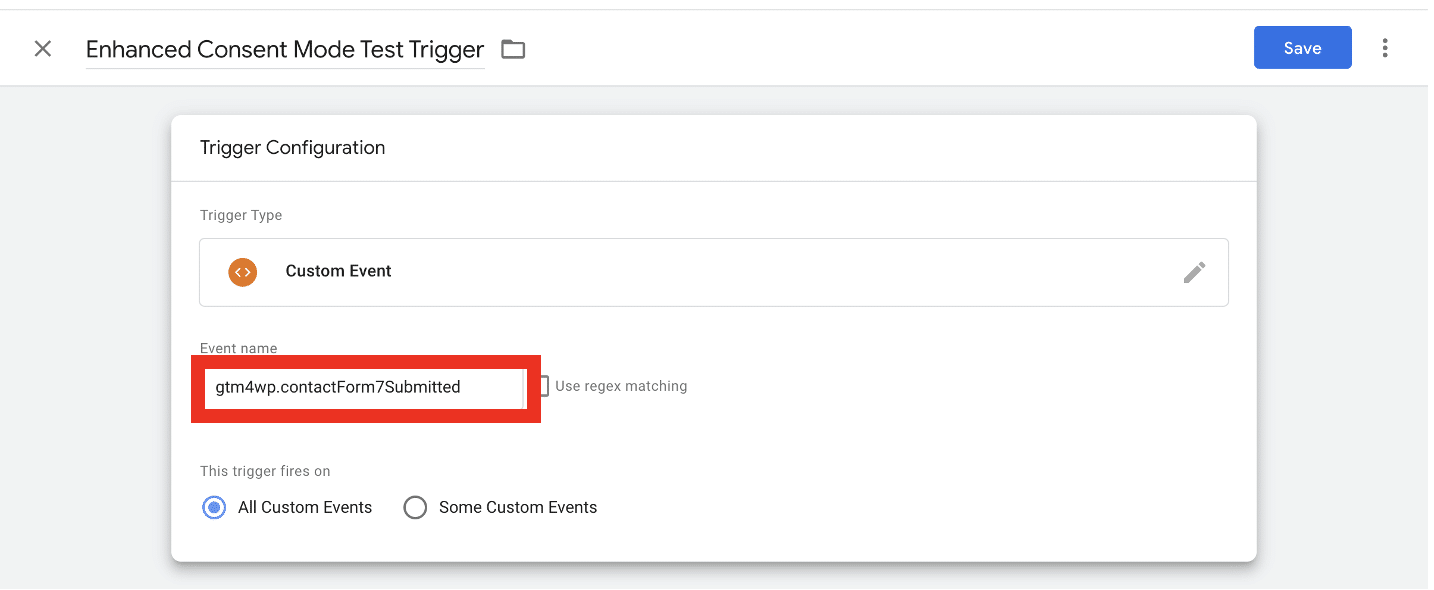Image resolution: width=1434 pixels, height=590 pixels.
Task: Tick the Use regex matching checkbox
Action: pos(544,386)
